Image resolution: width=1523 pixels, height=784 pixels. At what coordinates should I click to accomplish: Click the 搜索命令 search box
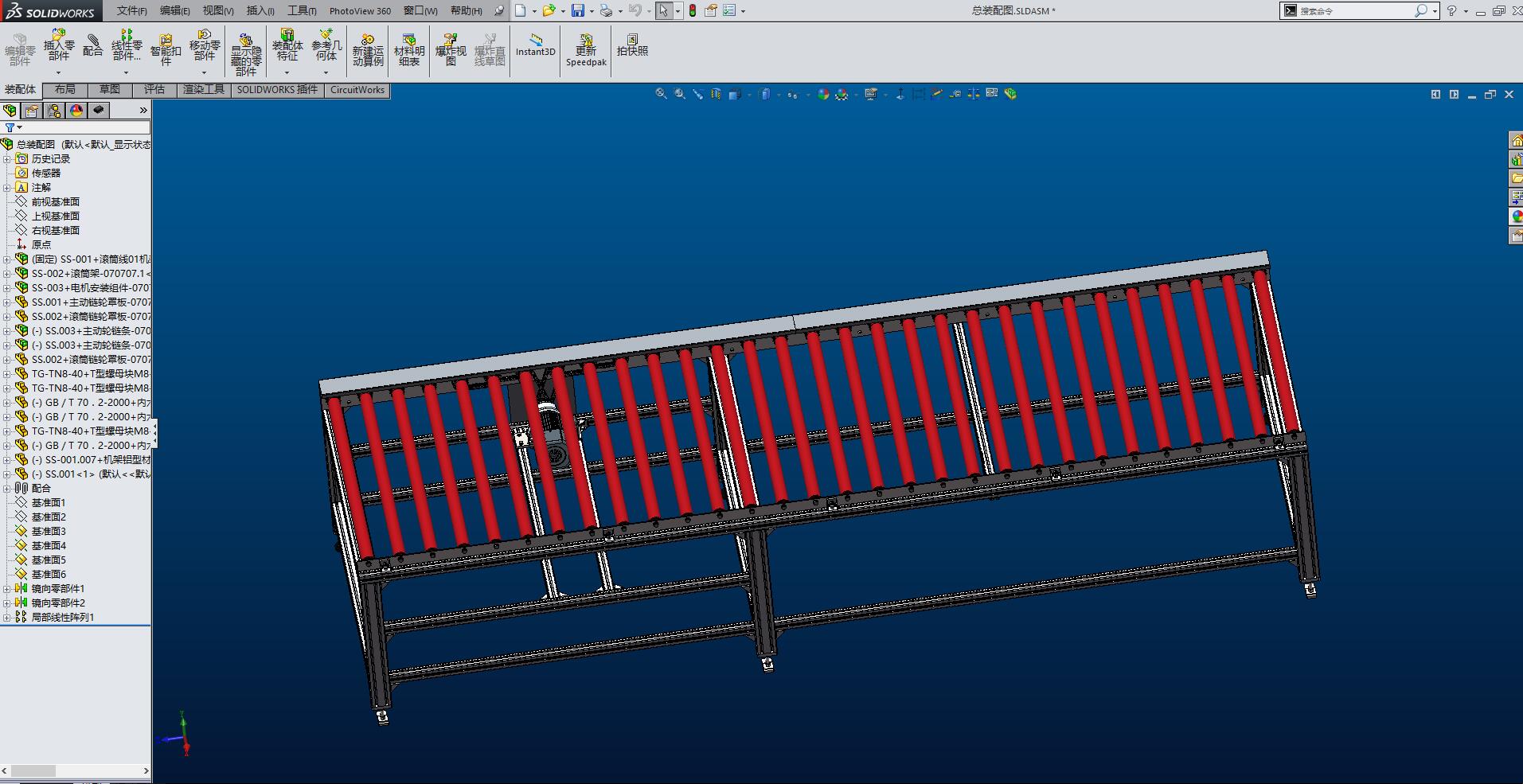[x=1360, y=10]
